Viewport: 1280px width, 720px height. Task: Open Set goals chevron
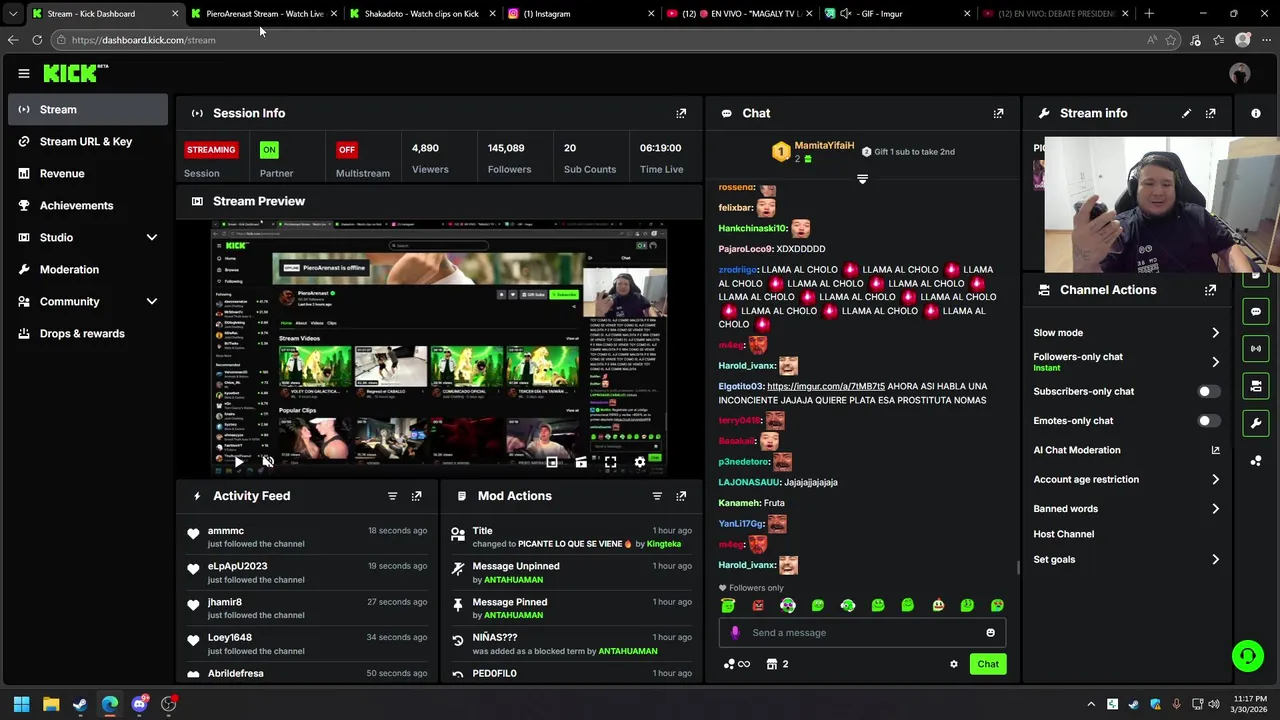tap(1215, 560)
